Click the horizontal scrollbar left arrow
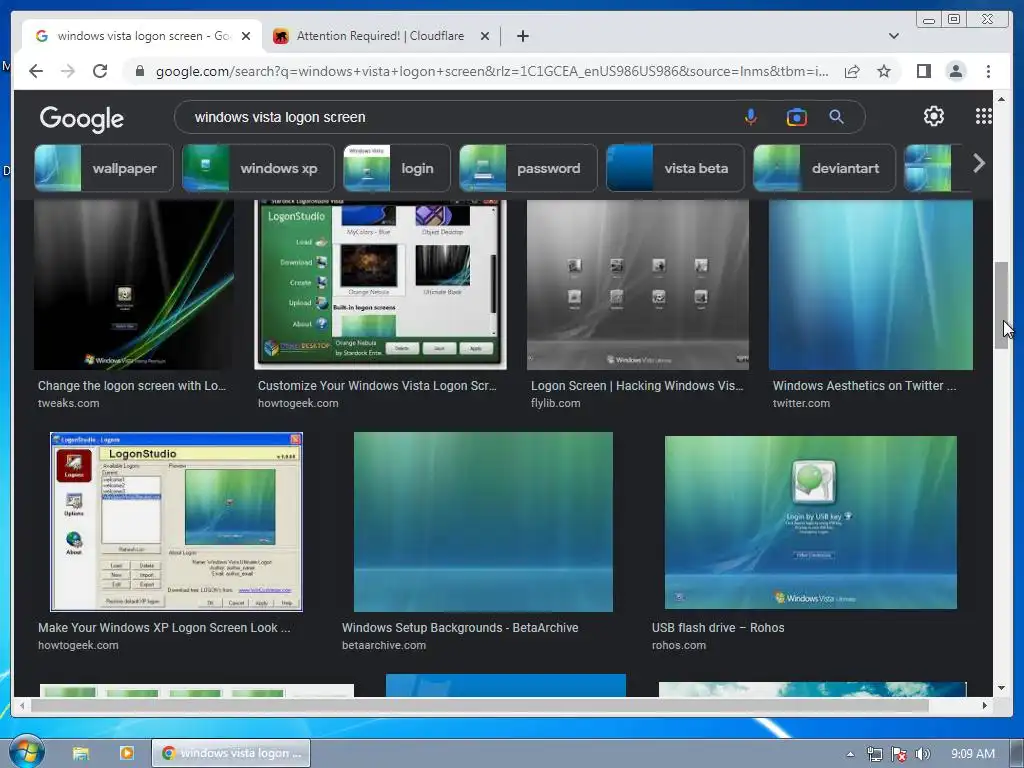The height and width of the screenshot is (768, 1024). click(x=23, y=705)
